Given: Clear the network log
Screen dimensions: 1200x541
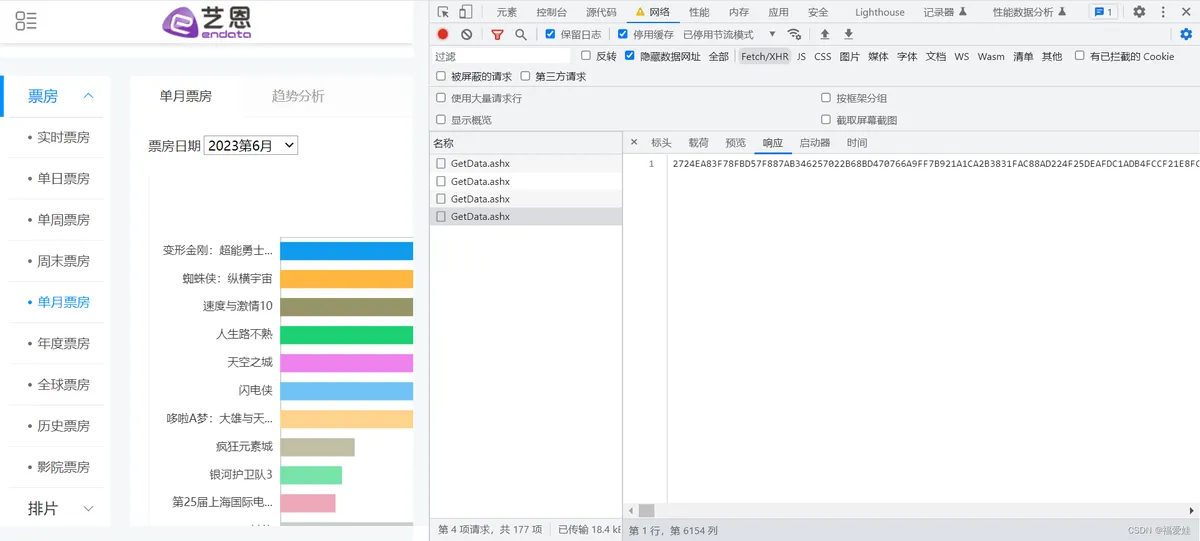Looking at the screenshot, I should tap(466, 34).
